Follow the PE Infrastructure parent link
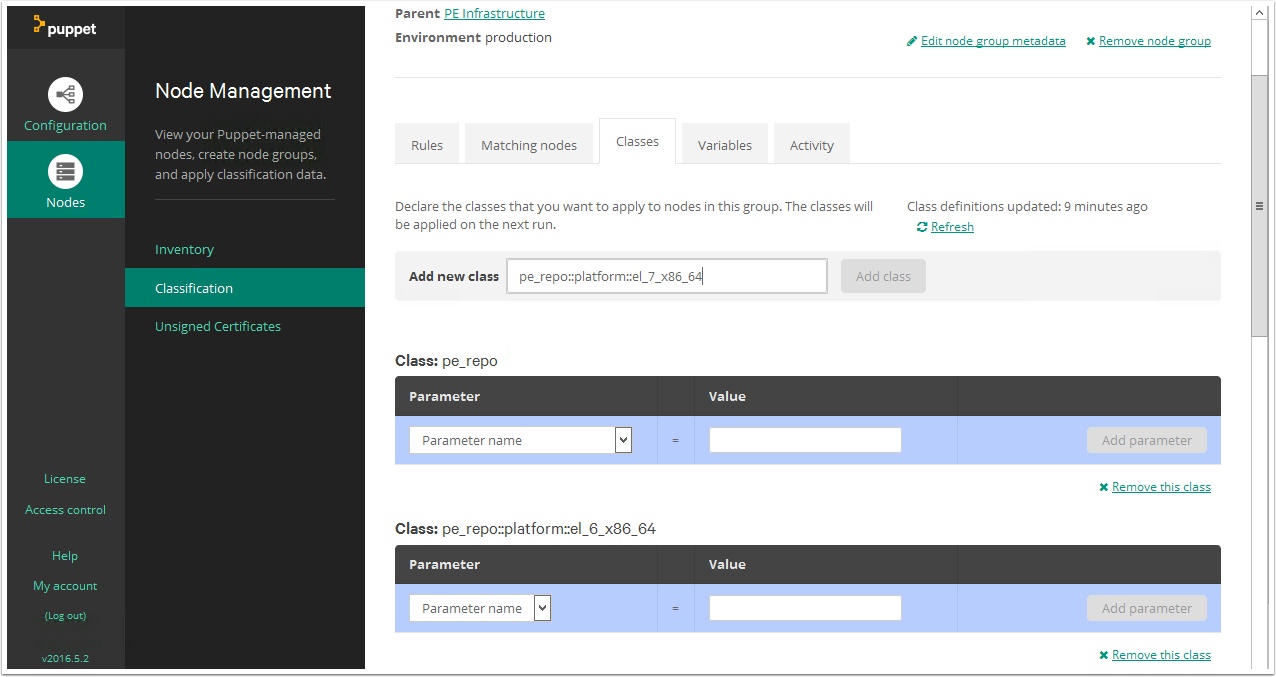The width and height of the screenshot is (1276, 677). pyautogui.click(x=494, y=13)
